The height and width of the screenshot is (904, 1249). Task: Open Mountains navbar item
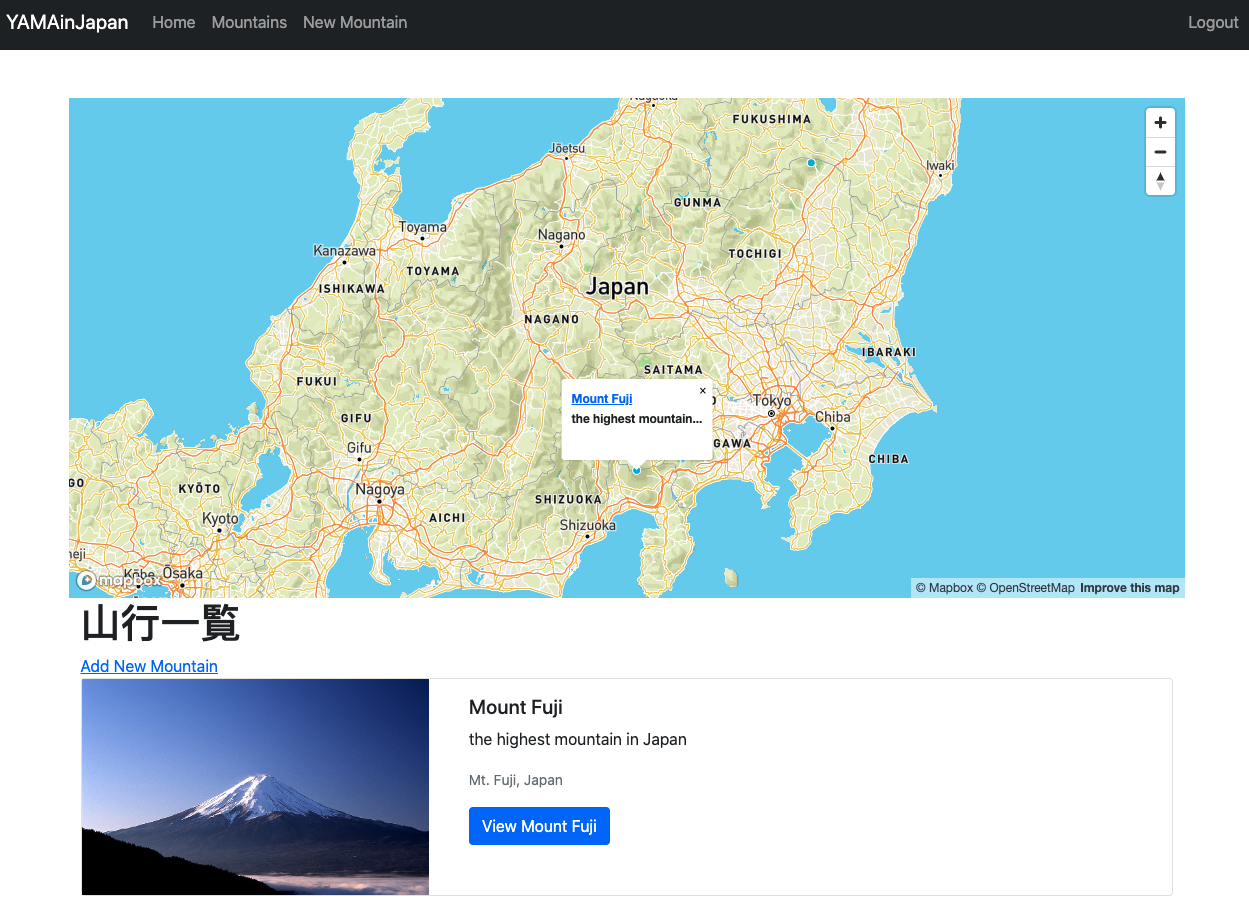[x=249, y=22]
